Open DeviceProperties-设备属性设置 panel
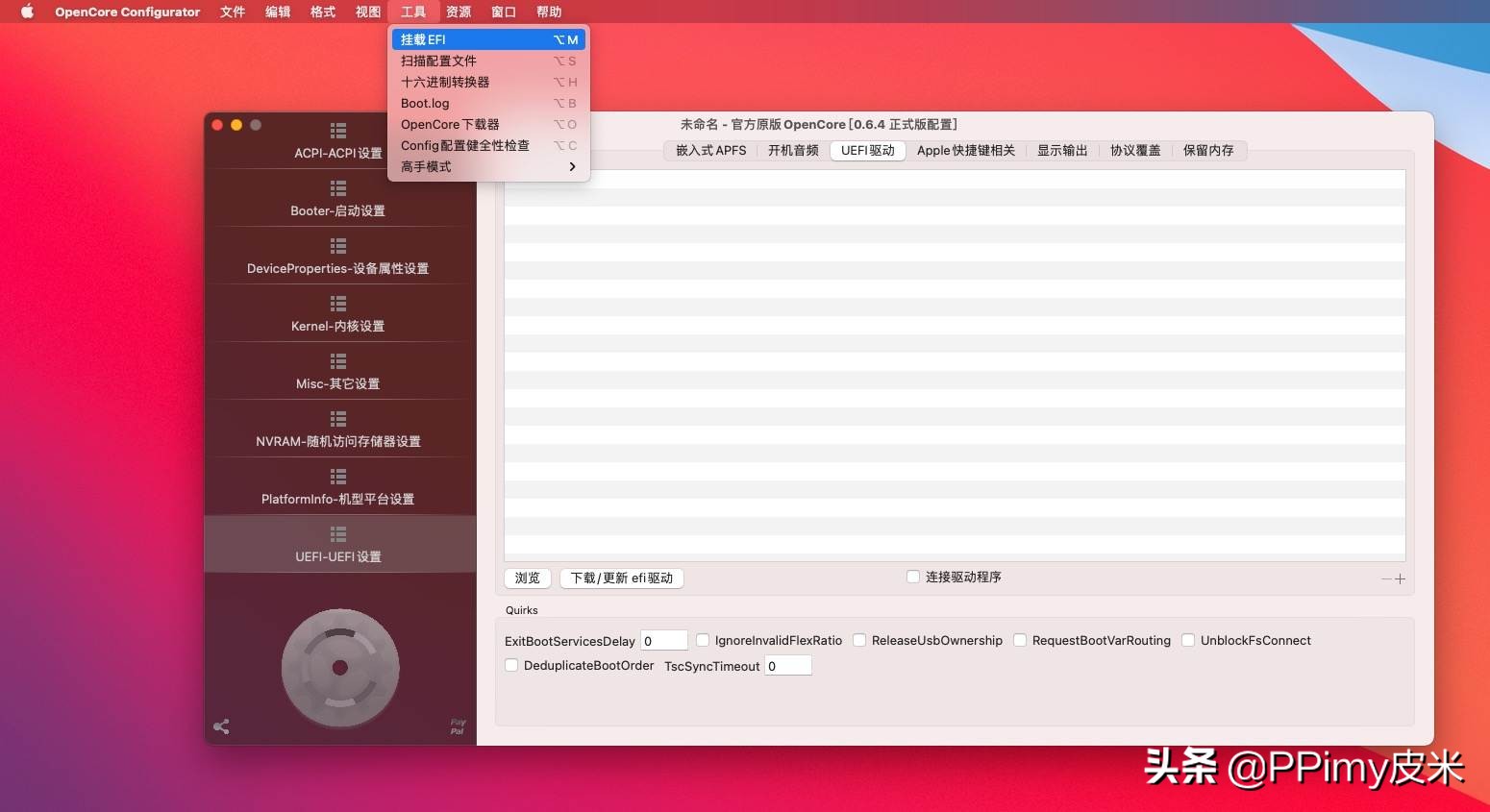The image size is (1490, 812). coord(338,257)
